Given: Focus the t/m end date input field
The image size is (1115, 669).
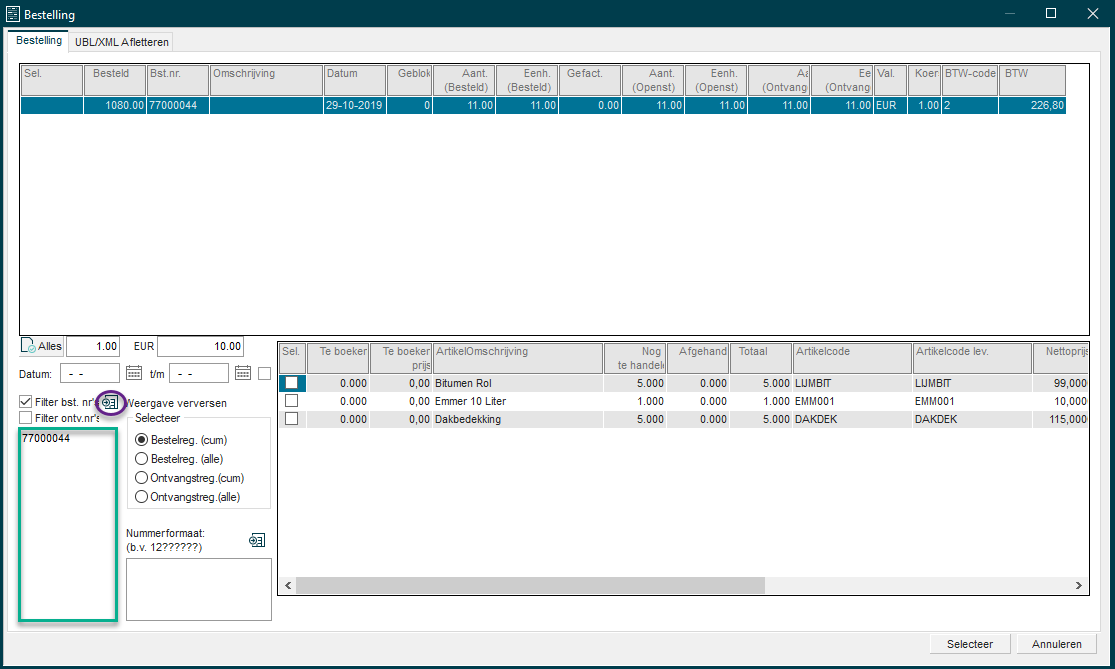Looking at the screenshot, I should (199, 373).
